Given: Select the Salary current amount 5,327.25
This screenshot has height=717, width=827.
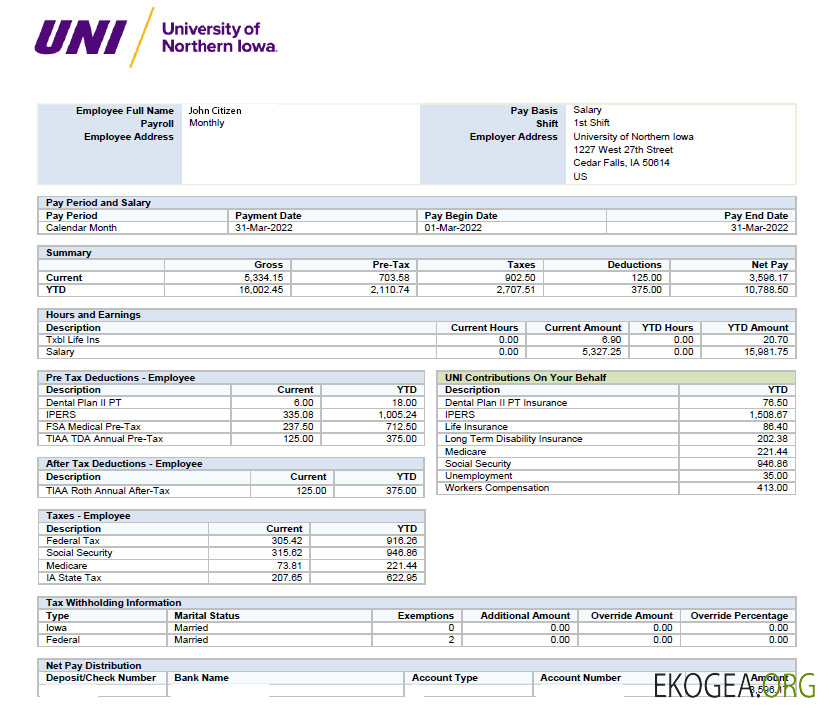Looking at the screenshot, I should (601, 352).
